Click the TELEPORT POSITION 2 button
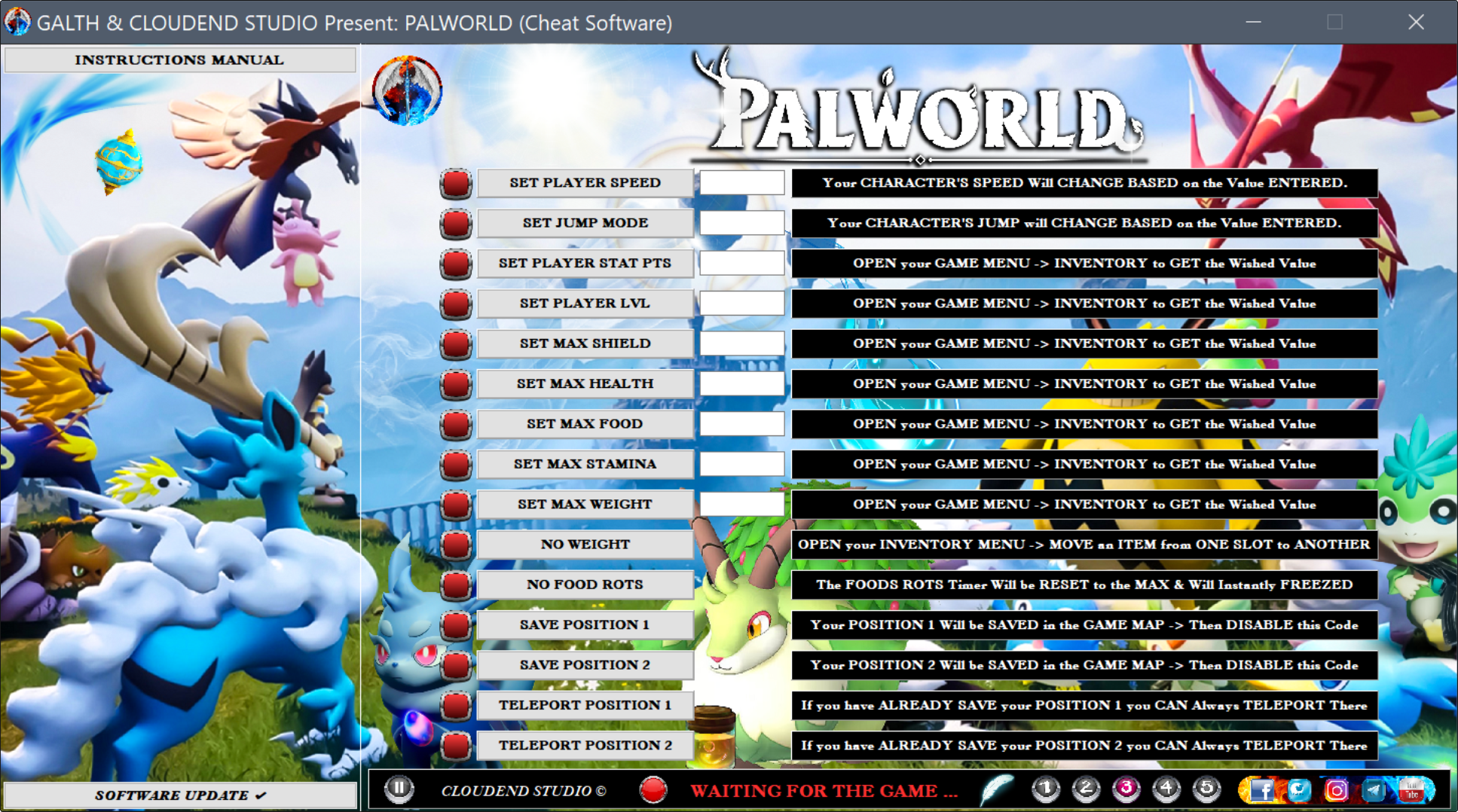This screenshot has width=1458, height=812. (x=585, y=745)
